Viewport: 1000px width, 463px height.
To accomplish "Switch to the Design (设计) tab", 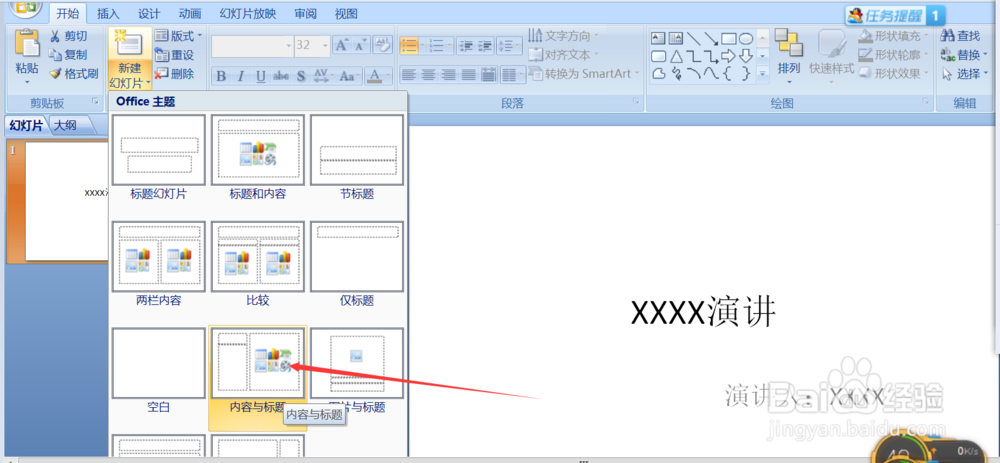I will (x=149, y=13).
